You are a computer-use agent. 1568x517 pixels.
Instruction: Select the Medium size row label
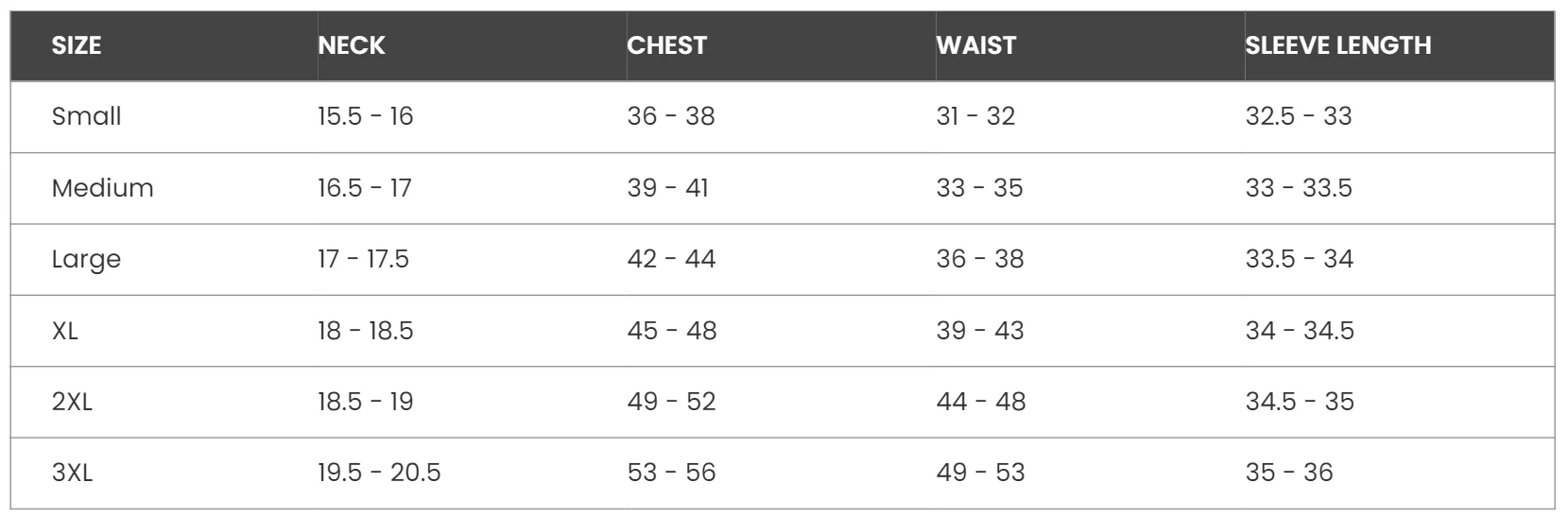[x=102, y=188]
